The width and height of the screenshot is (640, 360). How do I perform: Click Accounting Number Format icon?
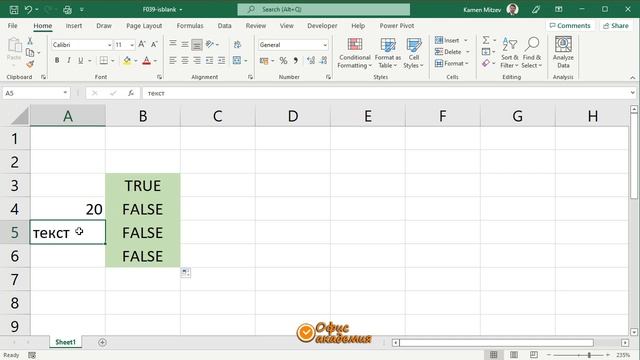[x=264, y=61]
